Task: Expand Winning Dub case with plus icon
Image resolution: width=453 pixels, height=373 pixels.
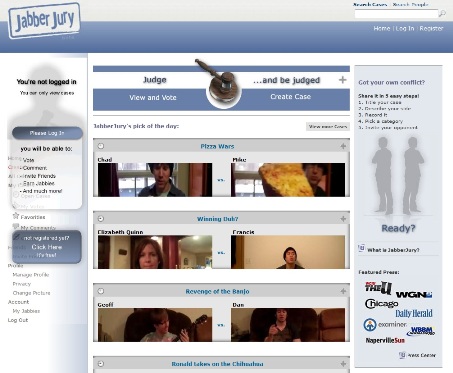Action: [x=343, y=219]
